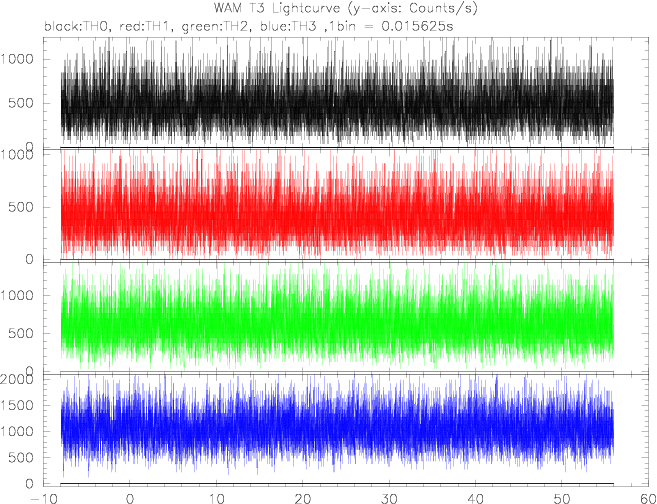The image size is (657, 504).
Task: Click x-axis label "50"
Action: coord(562,498)
